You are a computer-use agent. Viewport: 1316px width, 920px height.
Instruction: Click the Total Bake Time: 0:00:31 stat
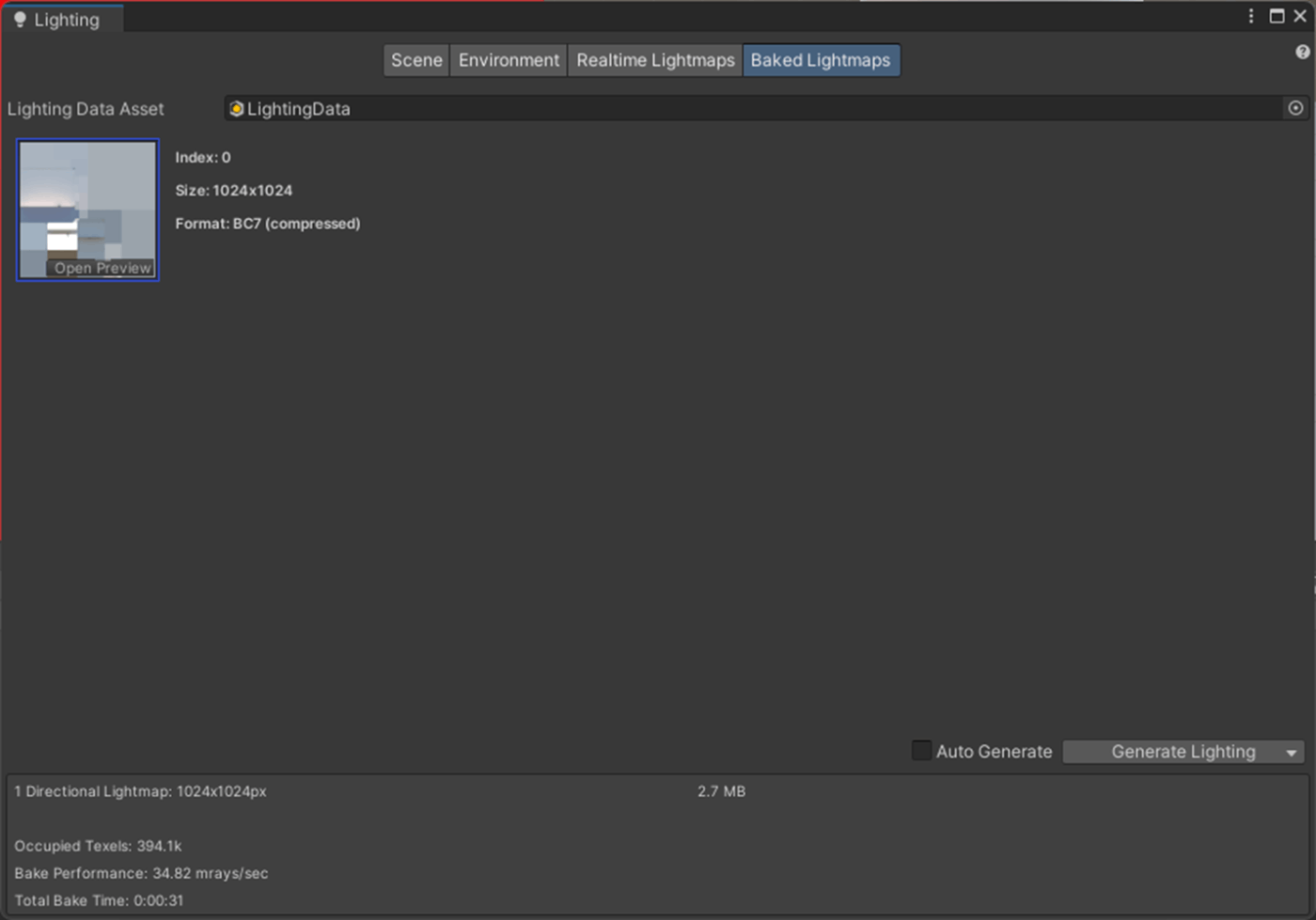click(x=99, y=900)
